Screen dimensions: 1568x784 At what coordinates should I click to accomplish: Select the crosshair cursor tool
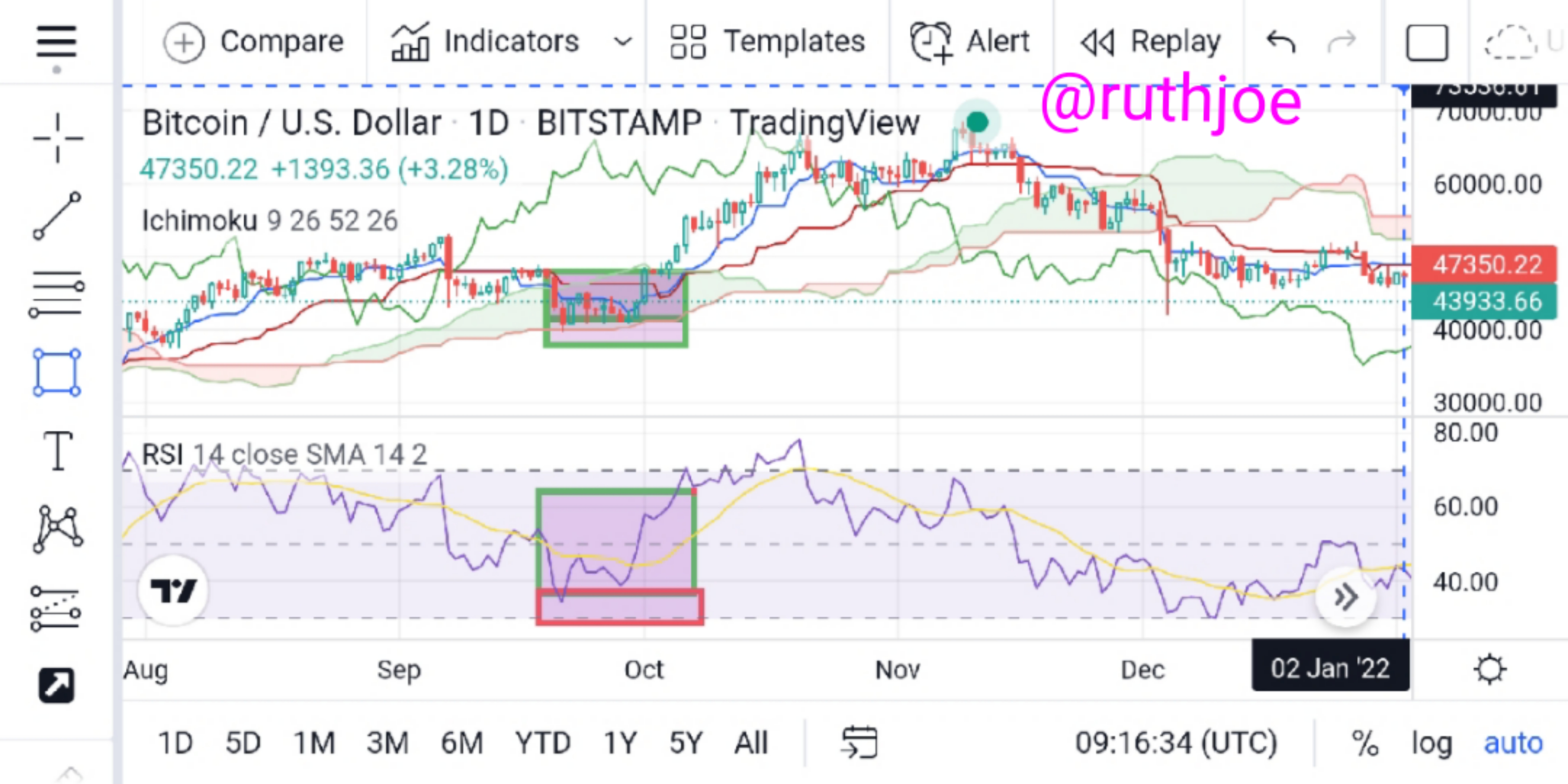pyautogui.click(x=58, y=138)
